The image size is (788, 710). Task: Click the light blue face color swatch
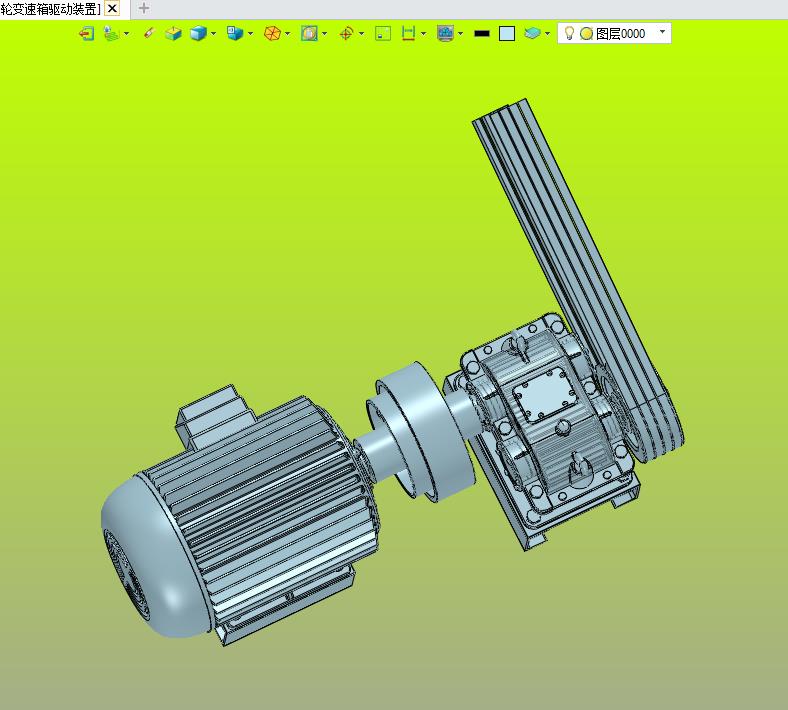tap(507, 34)
